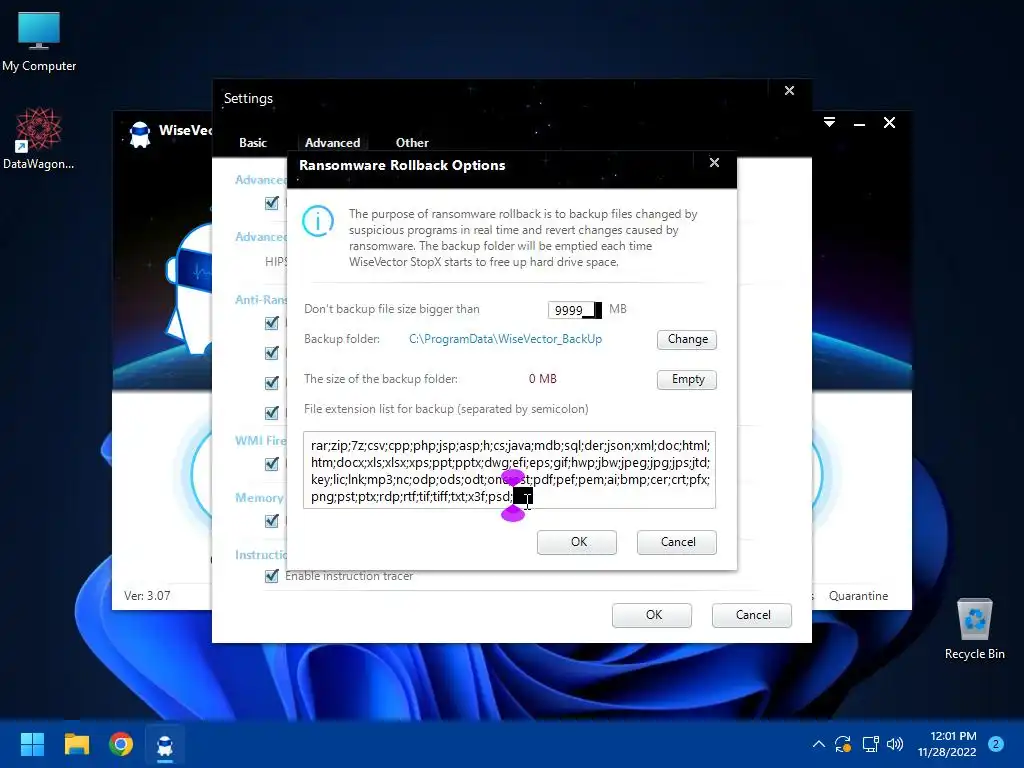Close the Settings window
Viewport: 1024px width, 768px height.
pos(790,91)
